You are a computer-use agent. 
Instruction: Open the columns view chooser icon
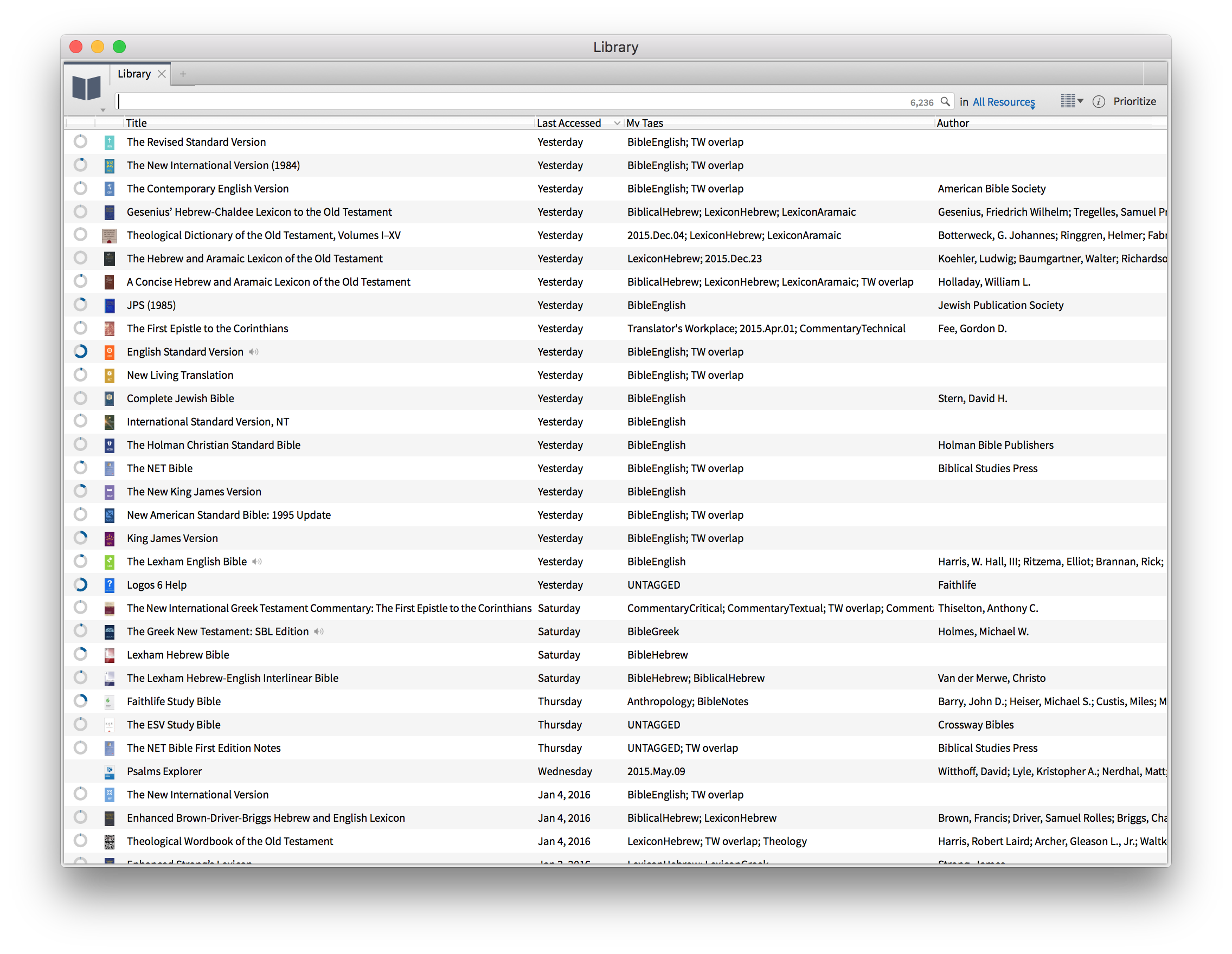[1071, 101]
